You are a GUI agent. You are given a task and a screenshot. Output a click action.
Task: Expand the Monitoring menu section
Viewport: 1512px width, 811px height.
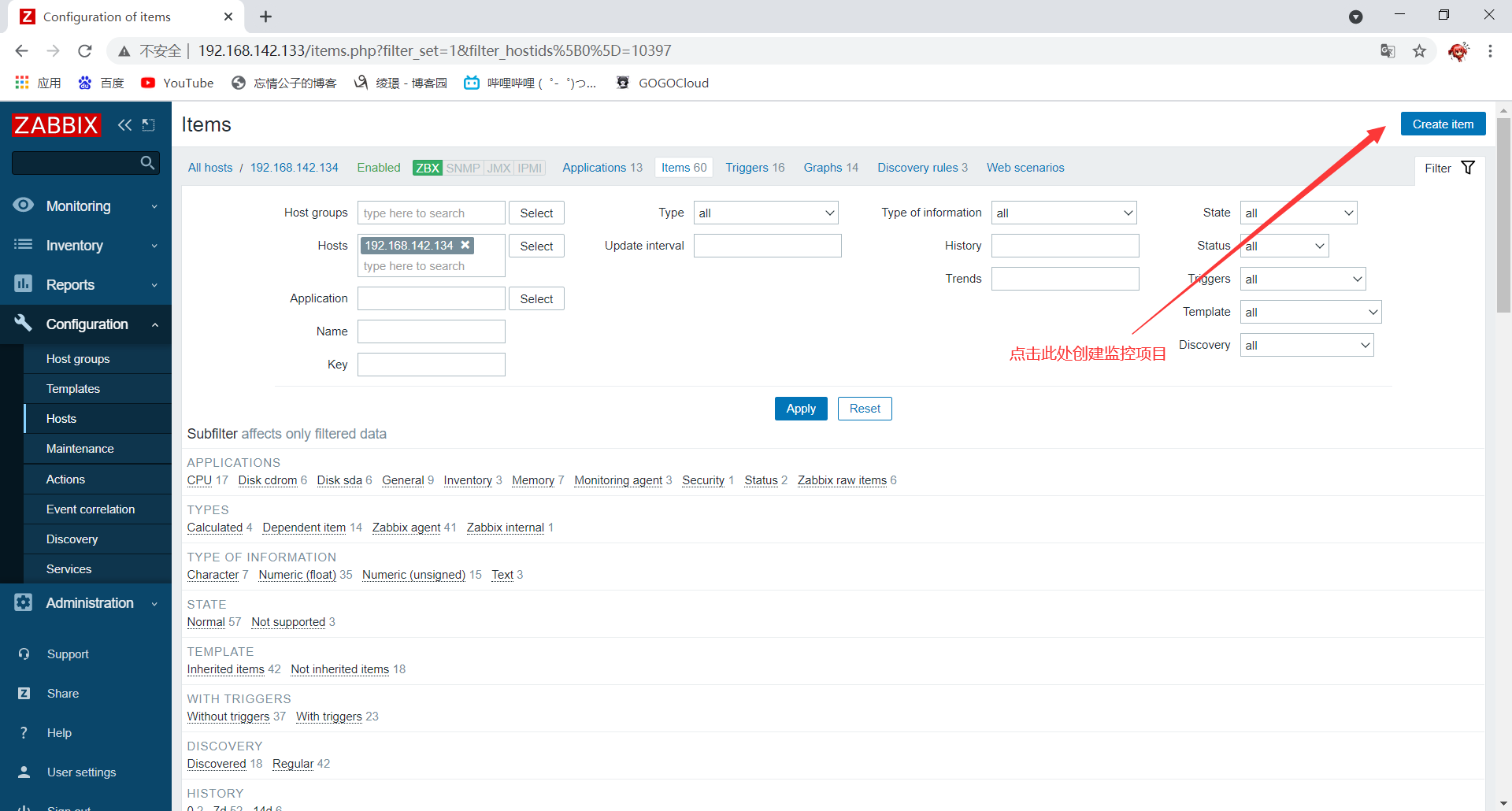coord(86,206)
